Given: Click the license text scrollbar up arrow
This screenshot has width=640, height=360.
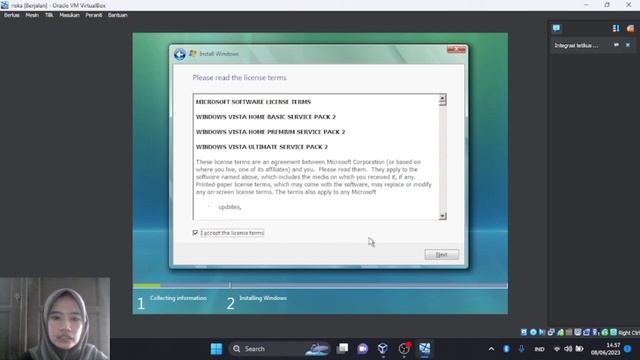Looking at the screenshot, I should (x=442, y=98).
